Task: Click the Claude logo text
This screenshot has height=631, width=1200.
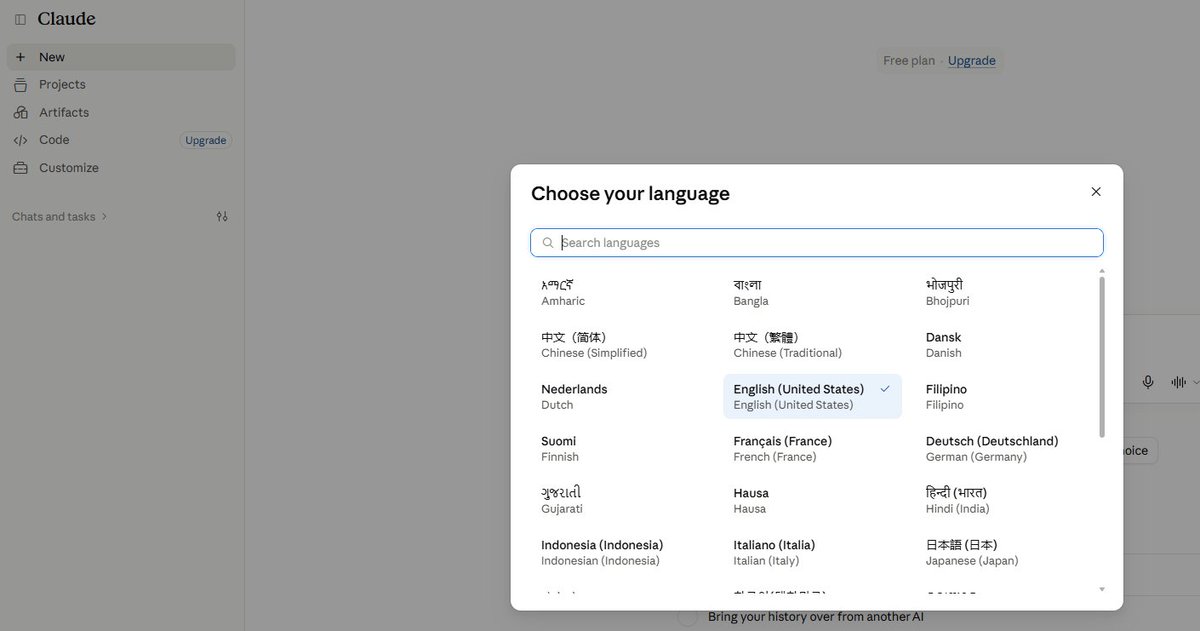Action: pyautogui.click(x=67, y=20)
